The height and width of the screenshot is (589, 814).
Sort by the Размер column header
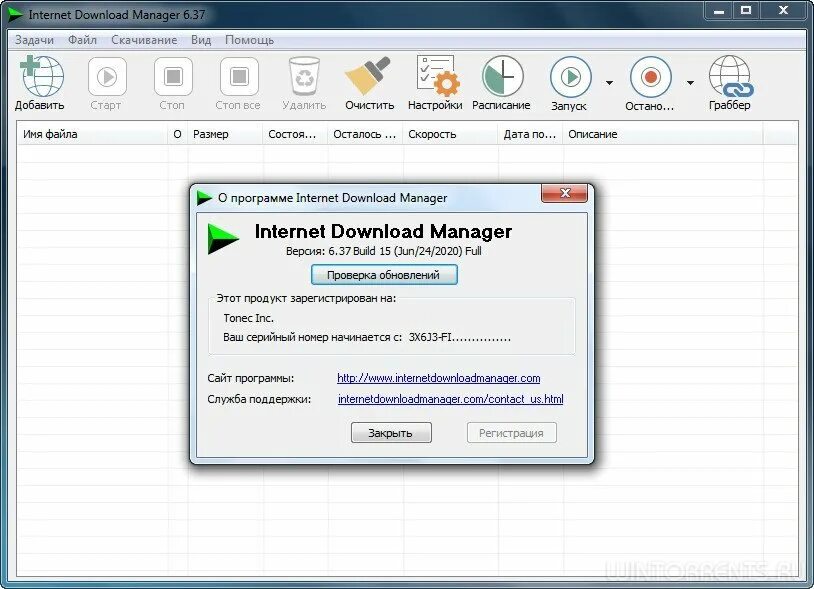coord(225,134)
